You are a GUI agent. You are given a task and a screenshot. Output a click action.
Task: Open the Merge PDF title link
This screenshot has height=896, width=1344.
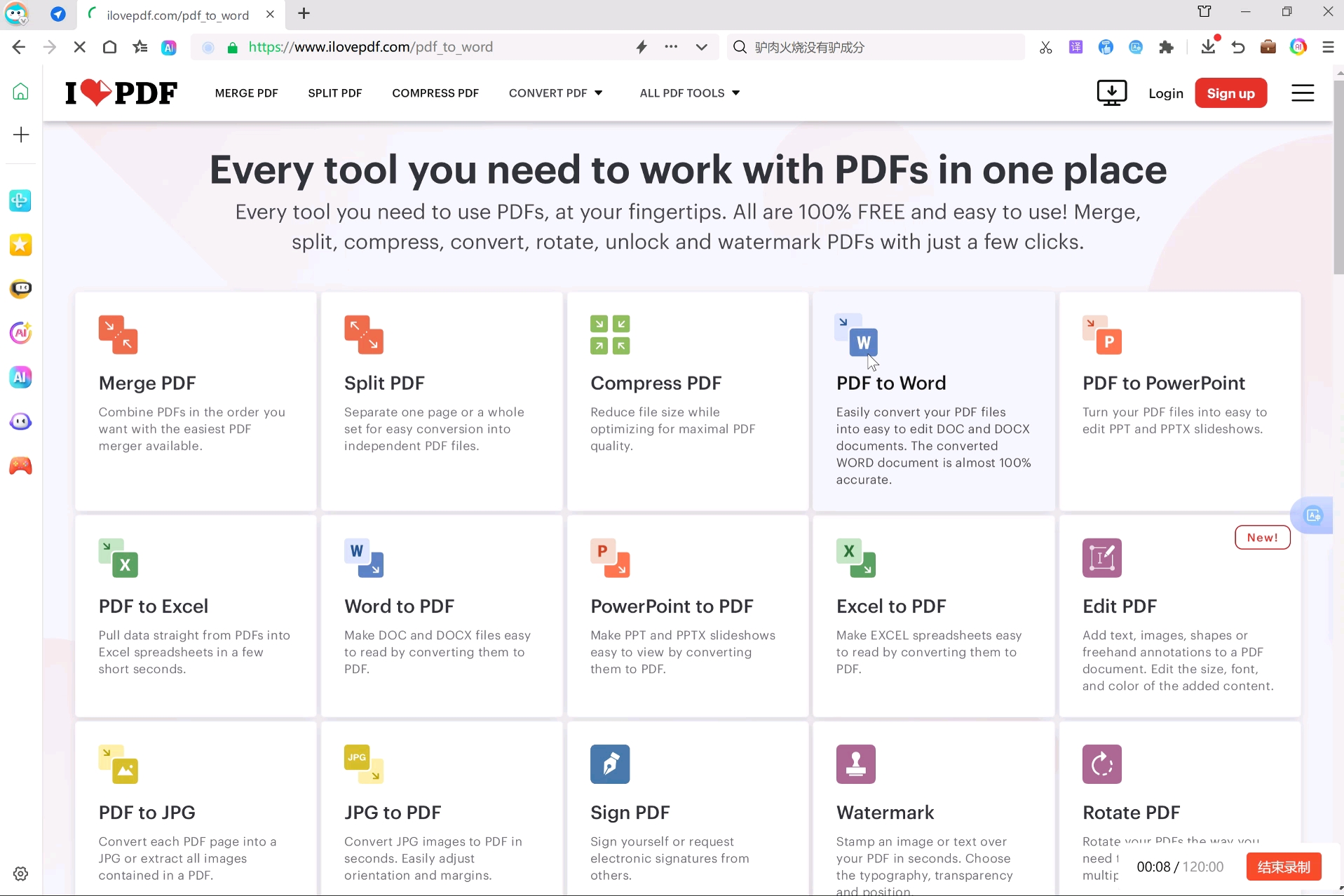coord(147,383)
